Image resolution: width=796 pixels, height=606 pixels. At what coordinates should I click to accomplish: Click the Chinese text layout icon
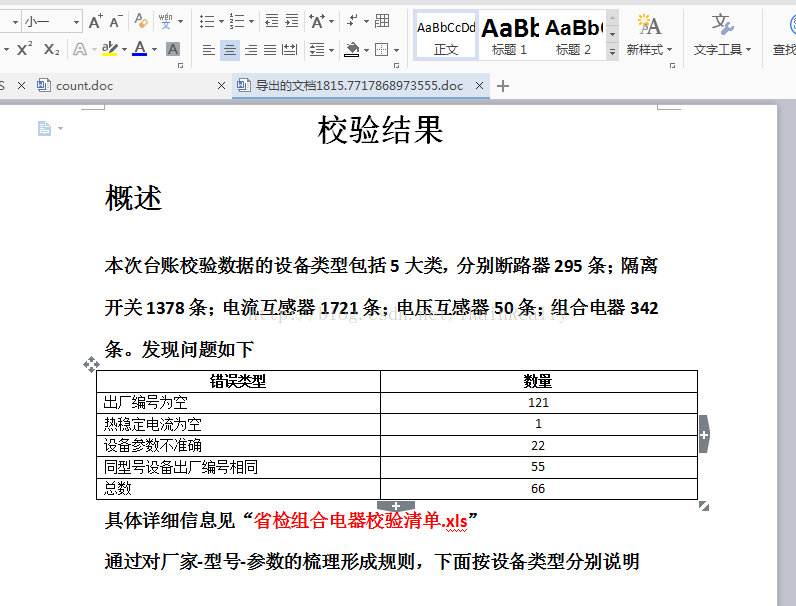(318, 21)
